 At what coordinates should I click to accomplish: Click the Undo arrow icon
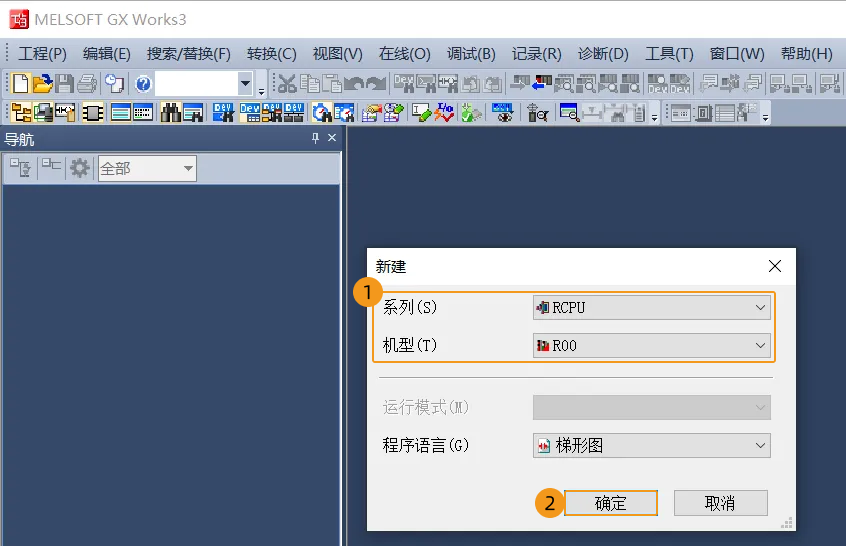click(353, 84)
